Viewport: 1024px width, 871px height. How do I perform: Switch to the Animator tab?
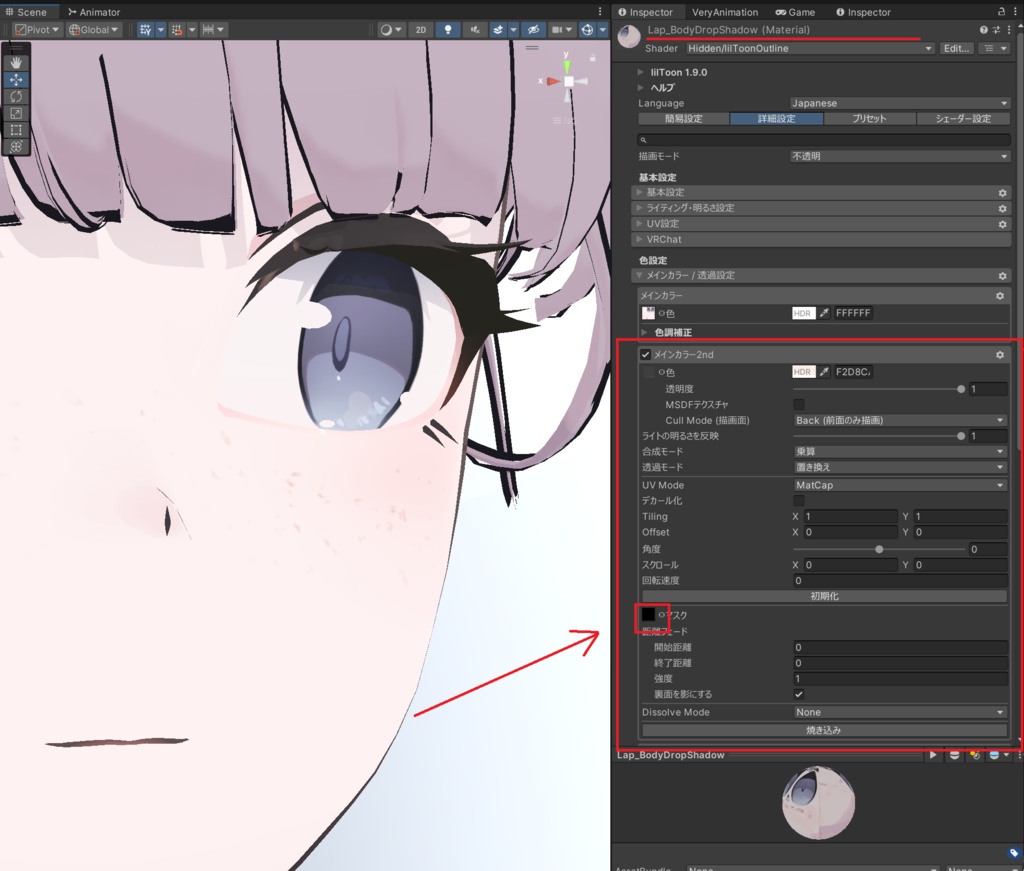94,12
